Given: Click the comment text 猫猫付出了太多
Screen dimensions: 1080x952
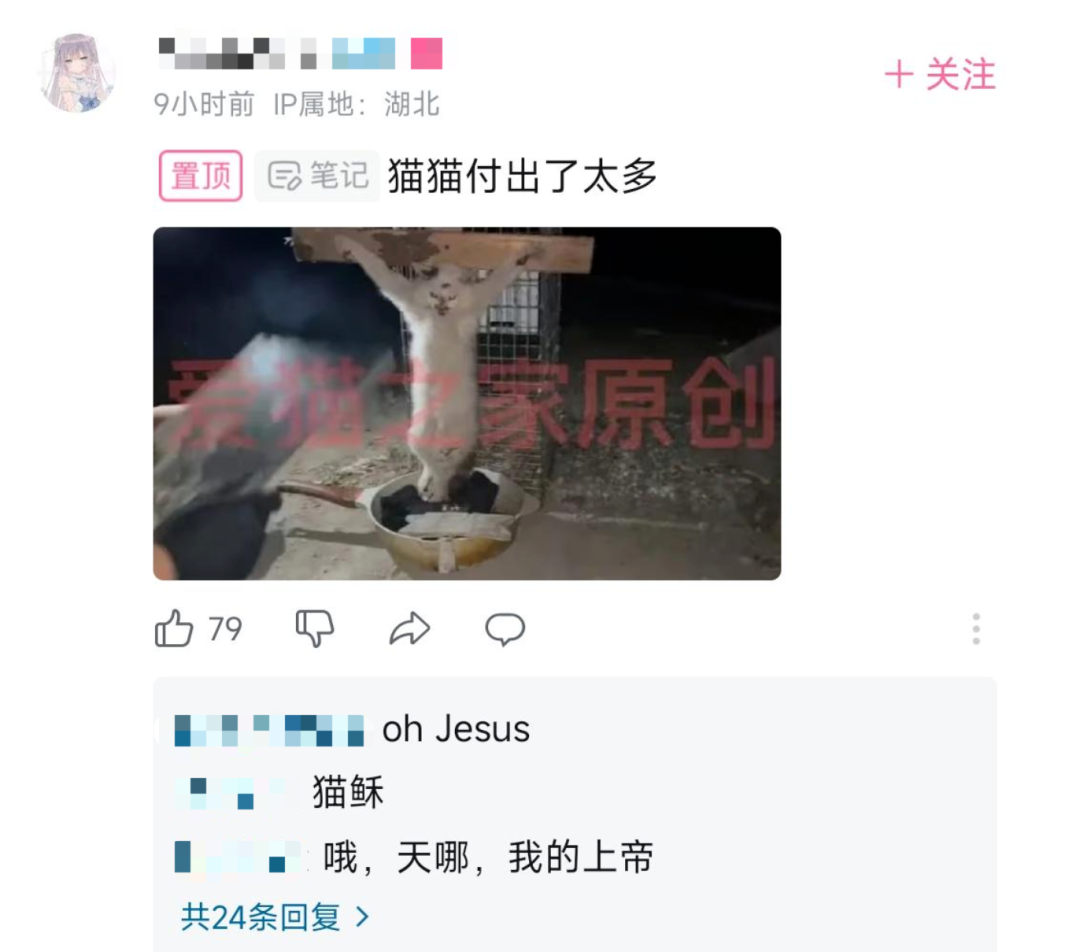Looking at the screenshot, I should [523, 176].
